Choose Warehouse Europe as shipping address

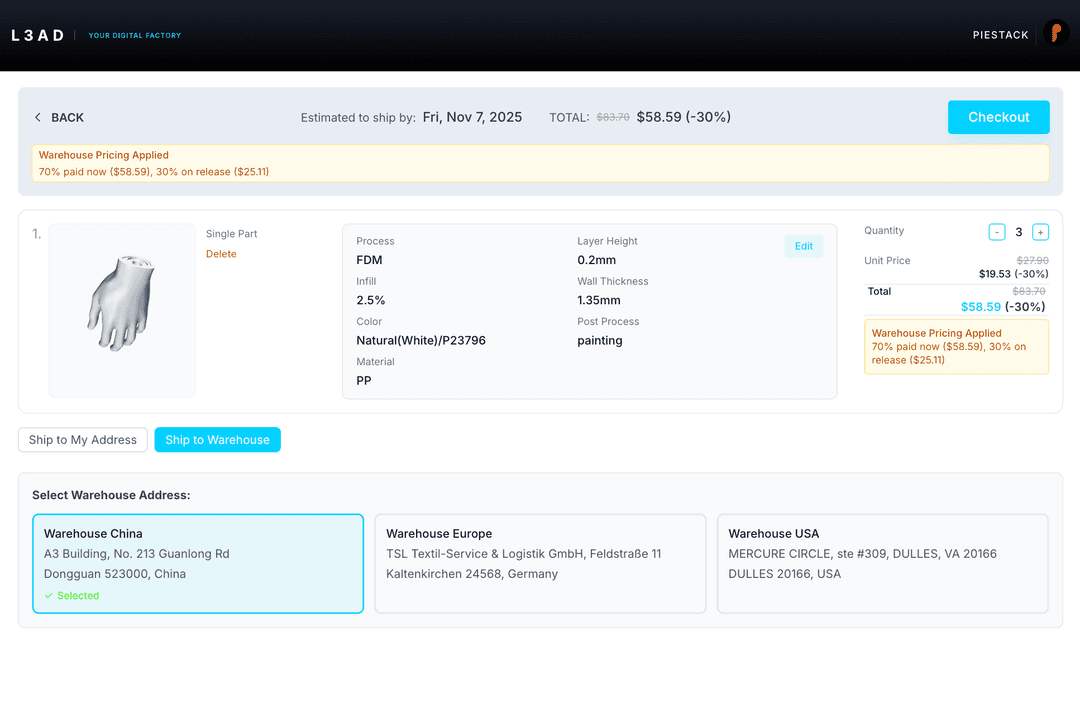click(x=540, y=563)
